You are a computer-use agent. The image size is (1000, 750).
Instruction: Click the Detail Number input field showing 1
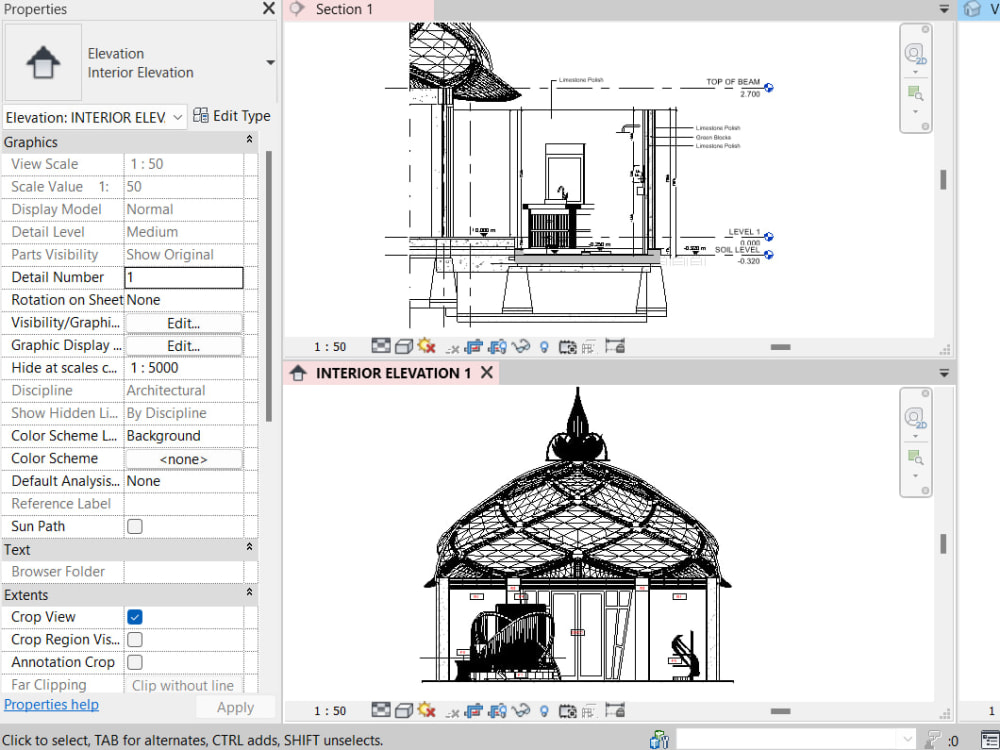[x=183, y=277]
